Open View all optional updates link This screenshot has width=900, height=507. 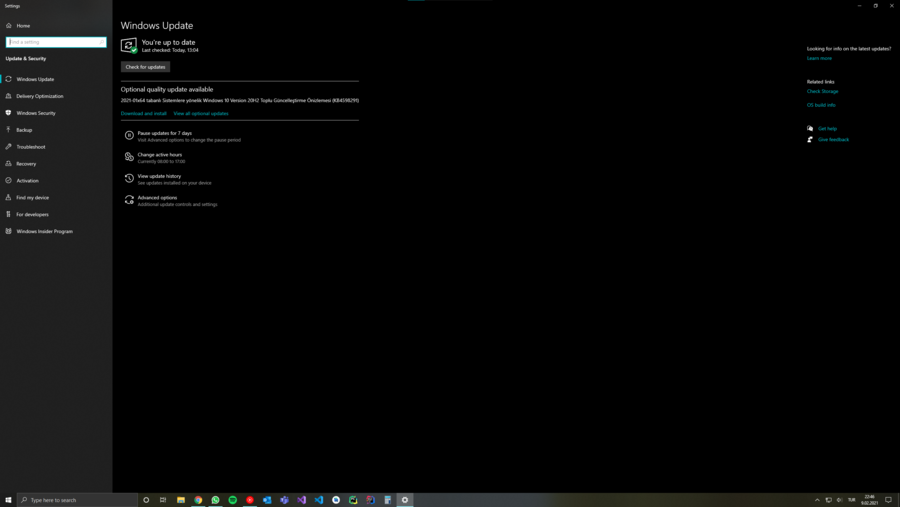click(201, 114)
